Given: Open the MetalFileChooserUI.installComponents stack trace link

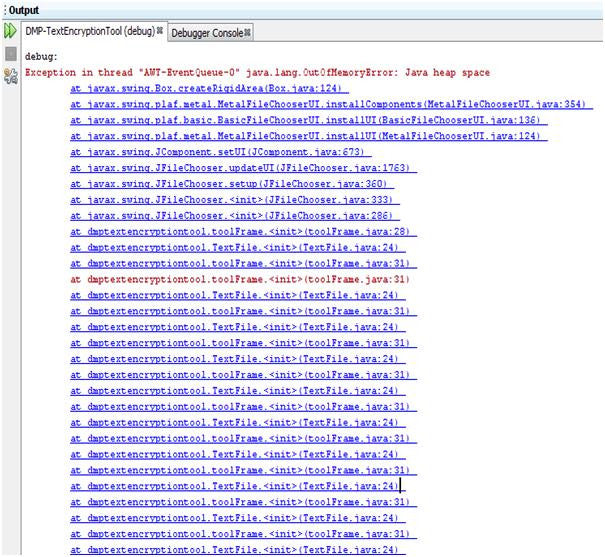Looking at the screenshot, I should point(331,105).
